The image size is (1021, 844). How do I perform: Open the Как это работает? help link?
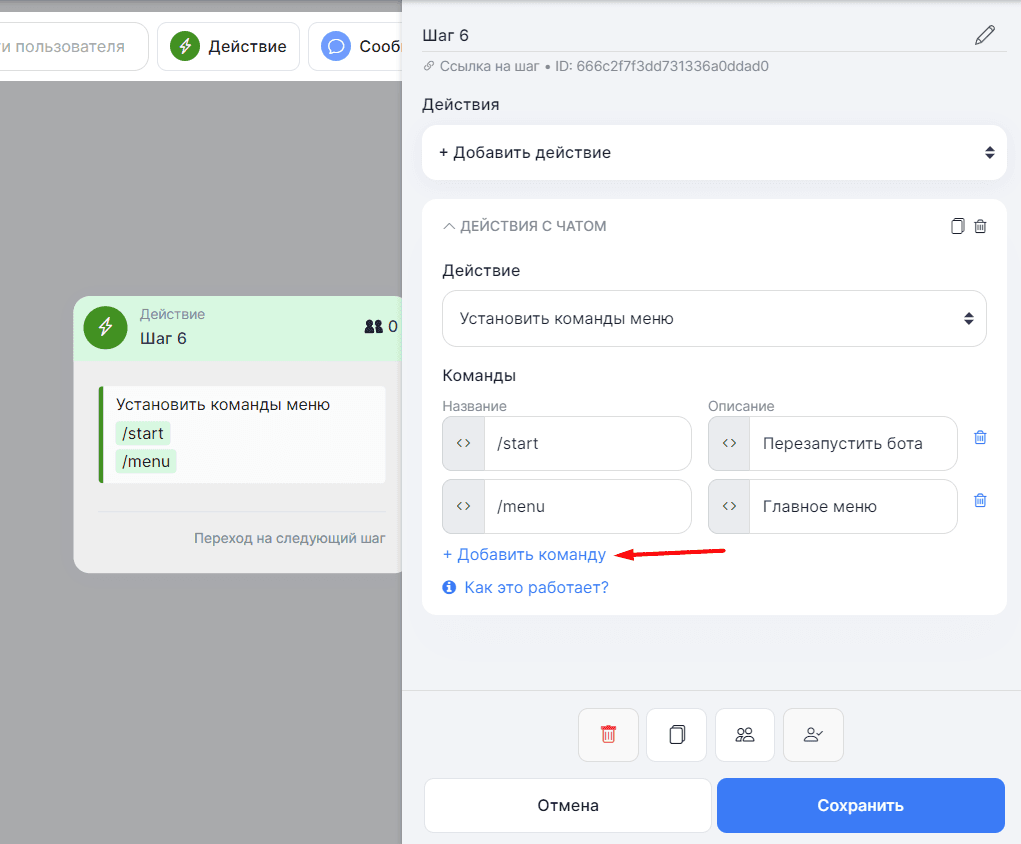(x=536, y=587)
